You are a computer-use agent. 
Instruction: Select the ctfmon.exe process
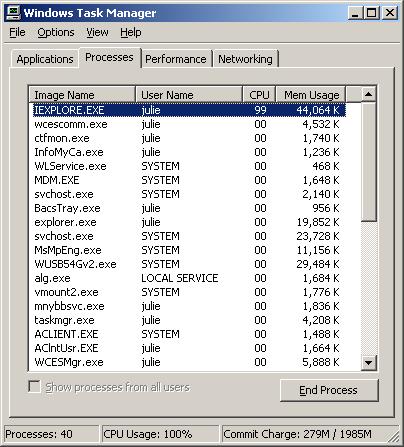tap(189, 138)
